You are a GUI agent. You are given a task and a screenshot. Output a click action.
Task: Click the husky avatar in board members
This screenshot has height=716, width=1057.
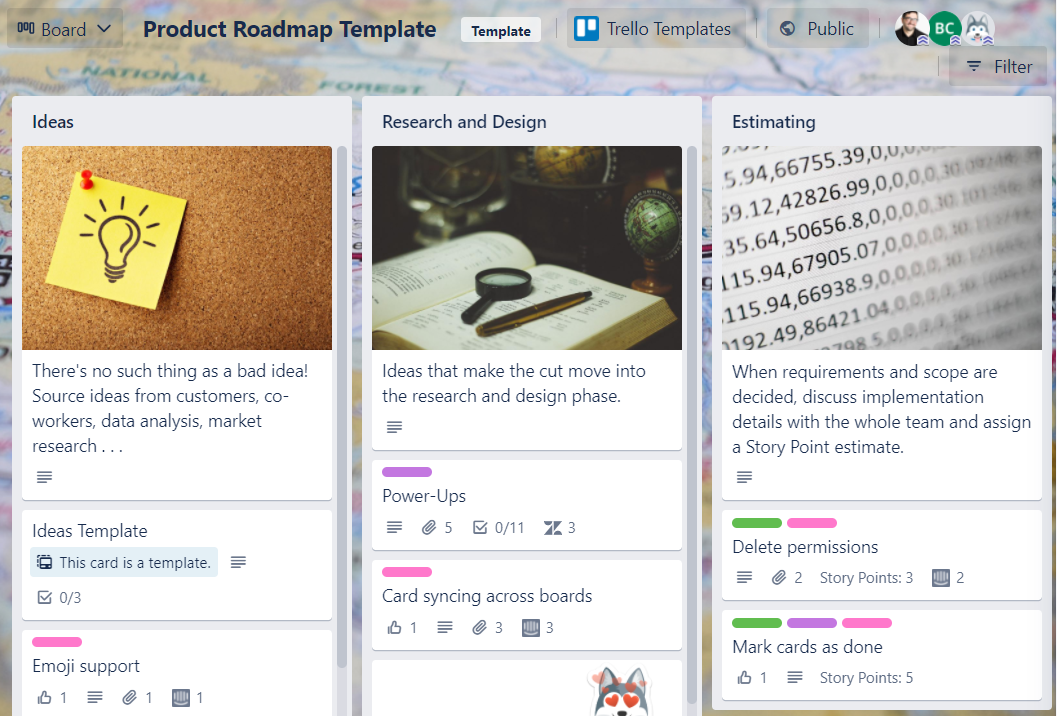click(x=978, y=29)
